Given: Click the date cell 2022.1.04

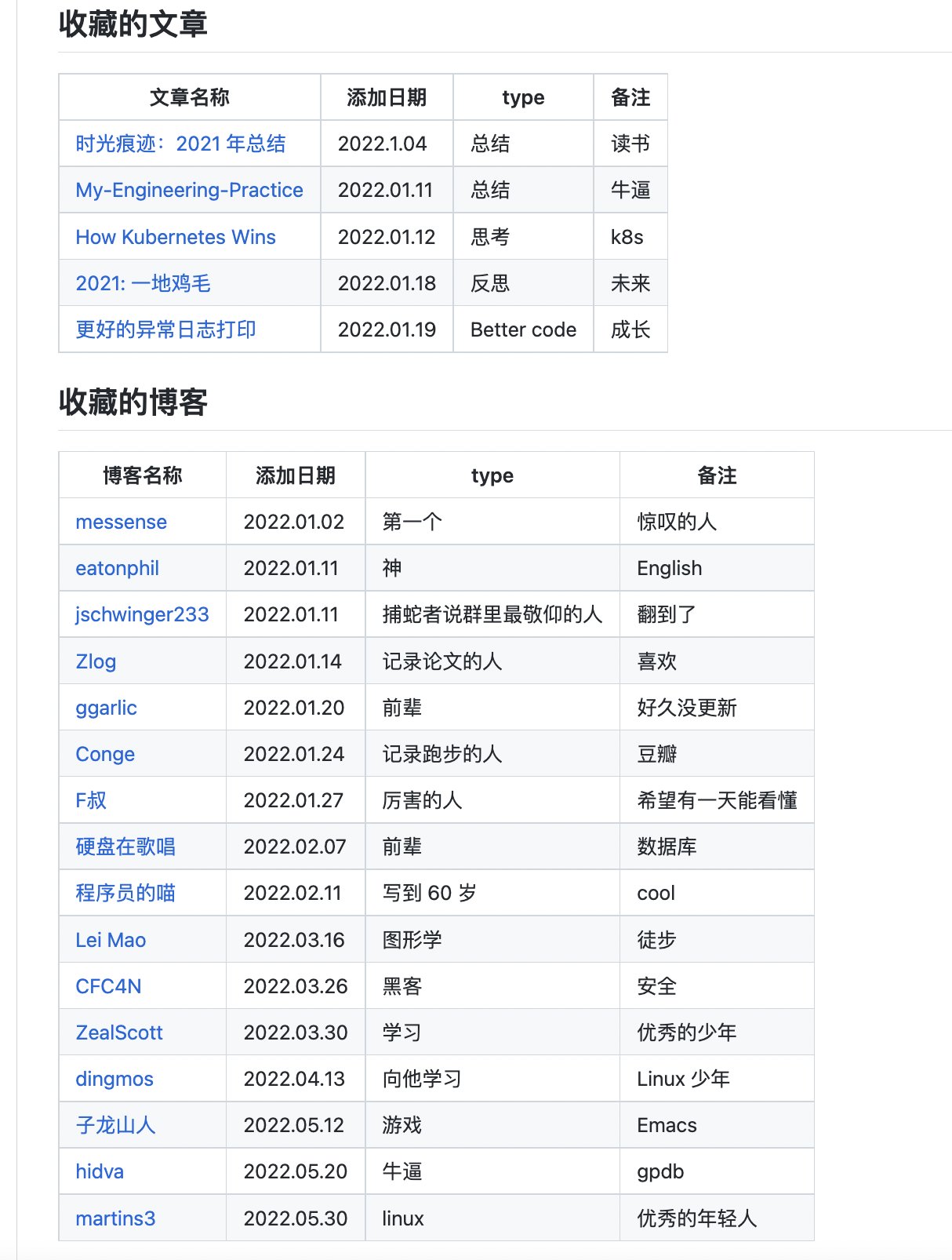Looking at the screenshot, I should coord(387,144).
